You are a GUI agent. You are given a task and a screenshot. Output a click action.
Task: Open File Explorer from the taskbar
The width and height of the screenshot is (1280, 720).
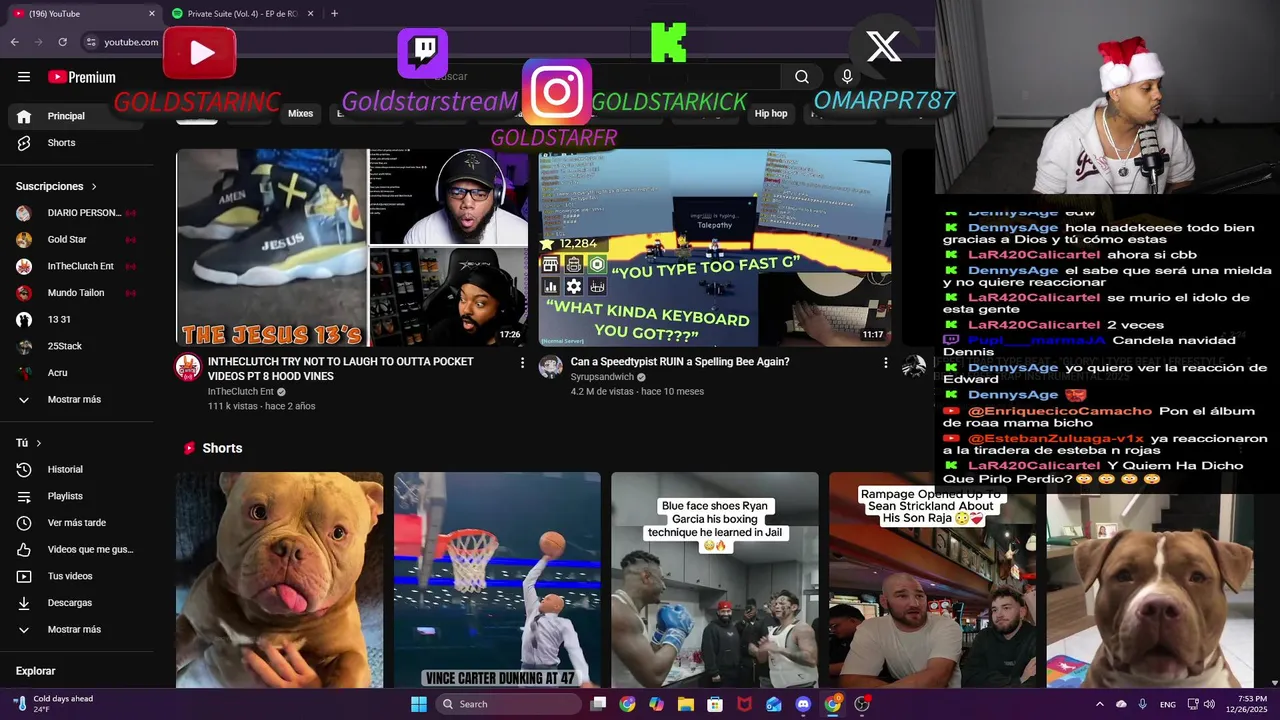pos(686,704)
